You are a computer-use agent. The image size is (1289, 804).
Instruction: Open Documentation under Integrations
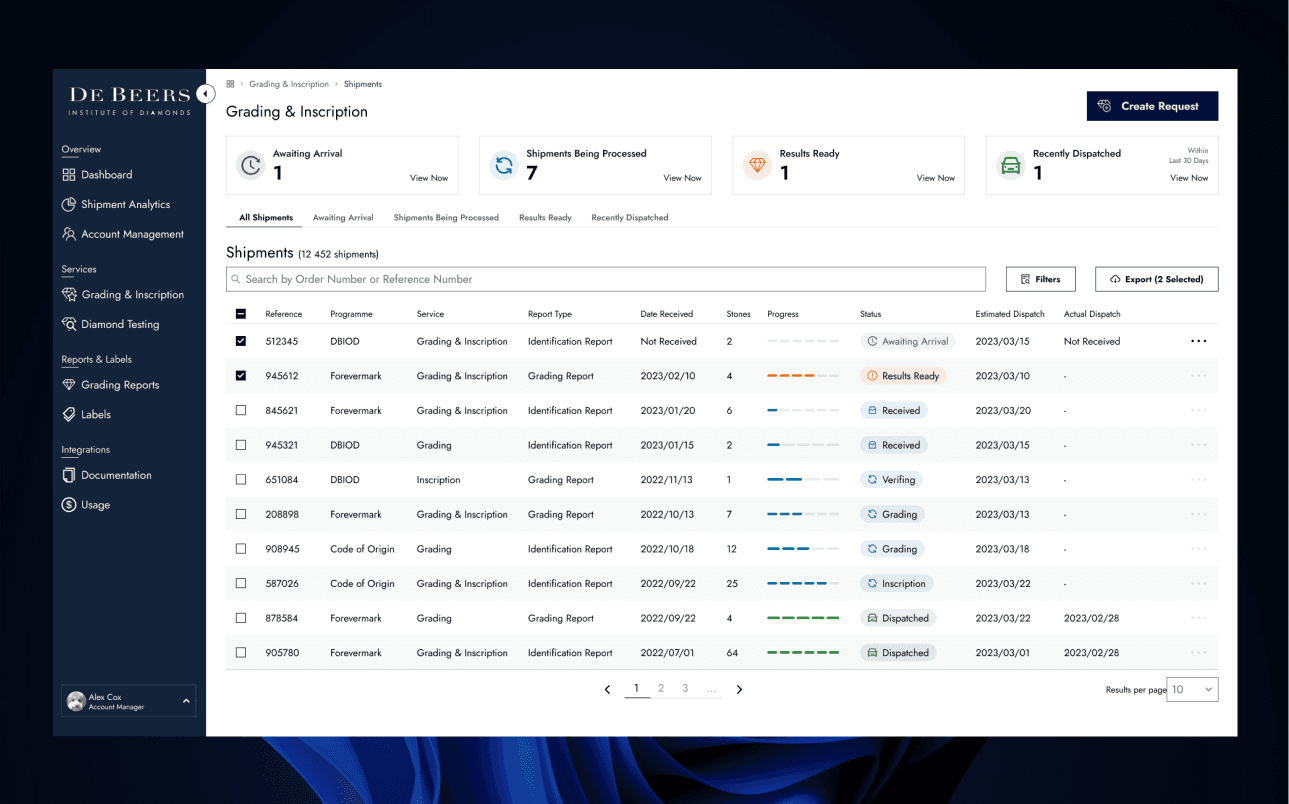106,475
